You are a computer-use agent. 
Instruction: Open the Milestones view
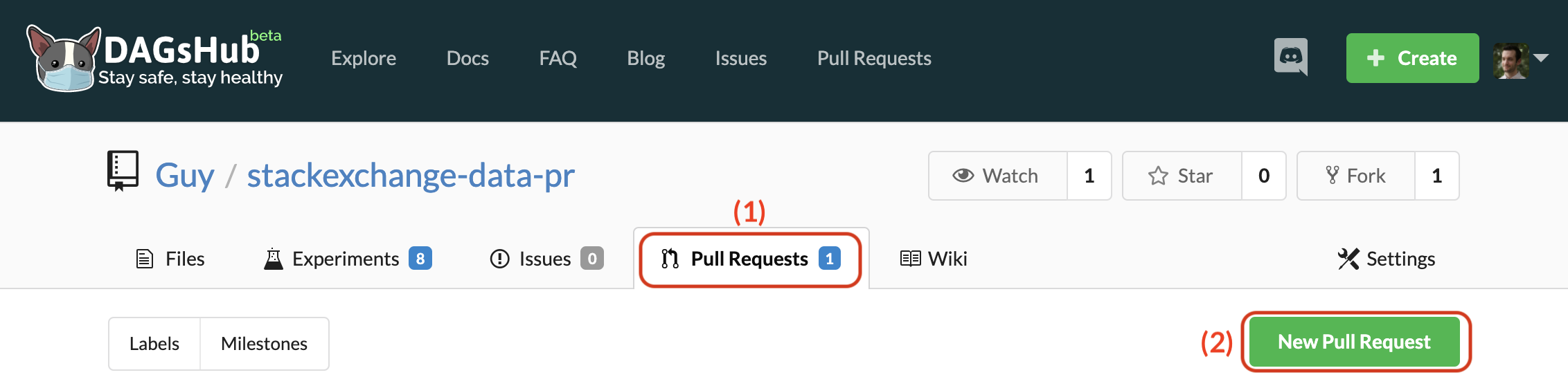click(264, 344)
